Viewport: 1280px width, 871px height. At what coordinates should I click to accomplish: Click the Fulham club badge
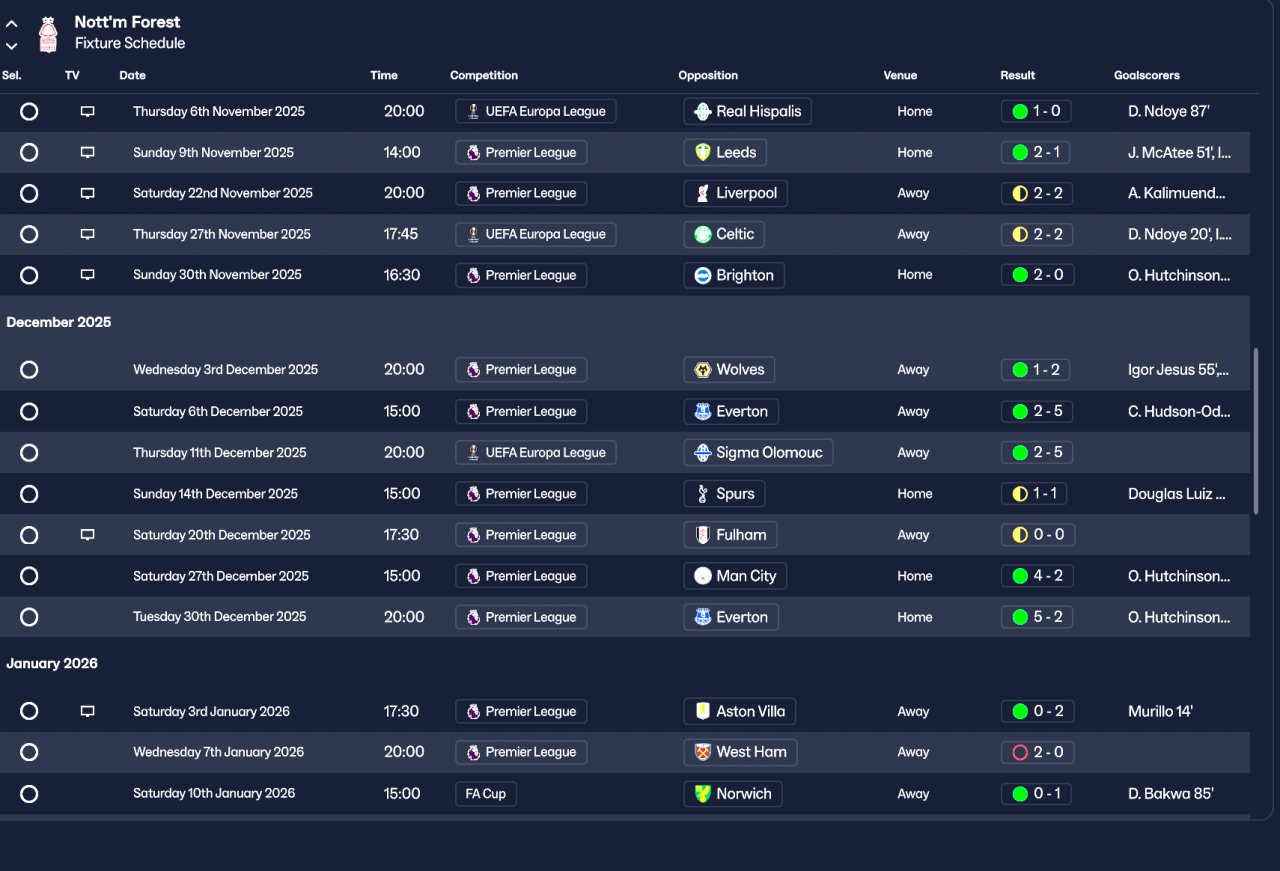point(703,535)
